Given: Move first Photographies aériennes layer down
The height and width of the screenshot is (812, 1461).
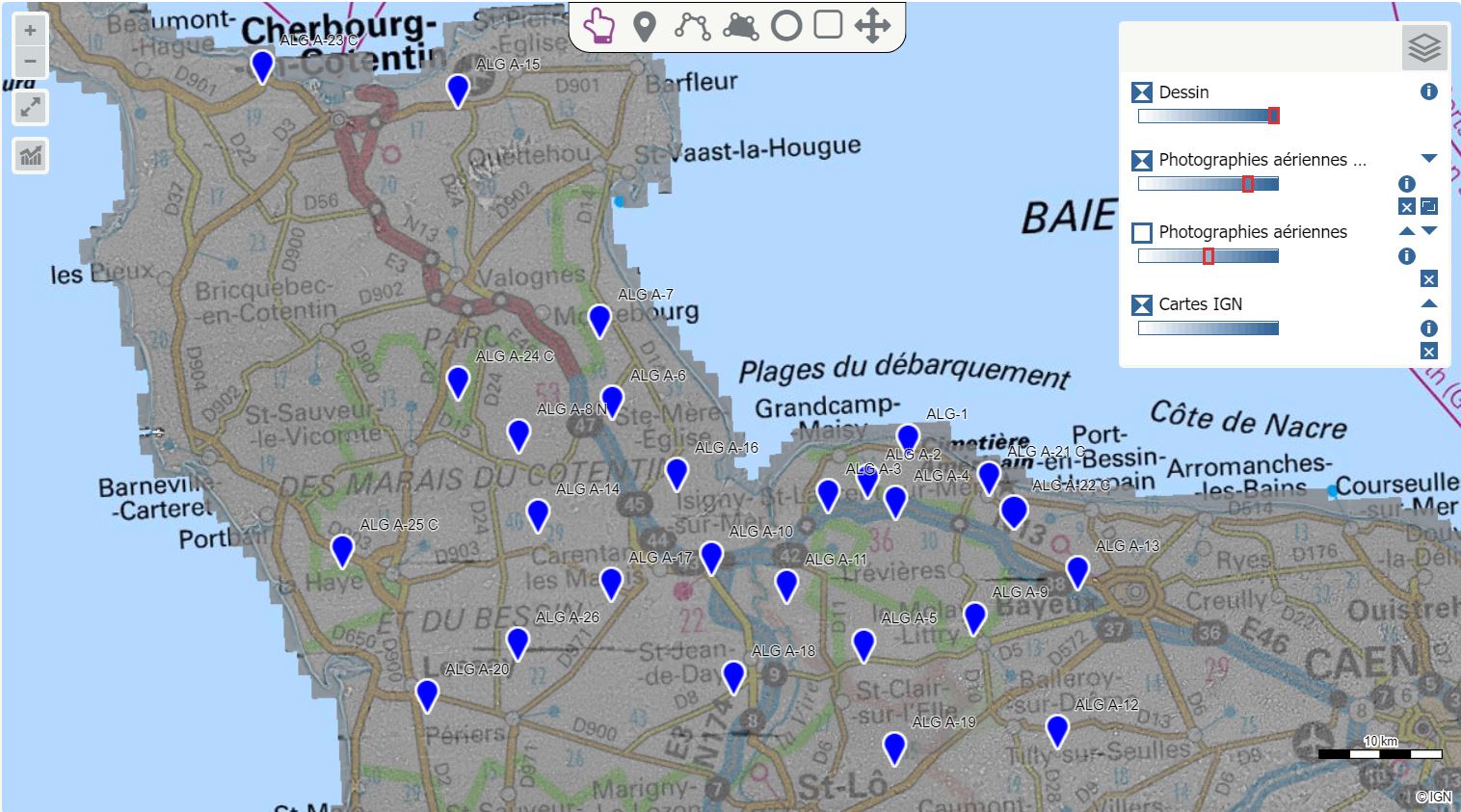Looking at the screenshot, I should coord(1428,159).
